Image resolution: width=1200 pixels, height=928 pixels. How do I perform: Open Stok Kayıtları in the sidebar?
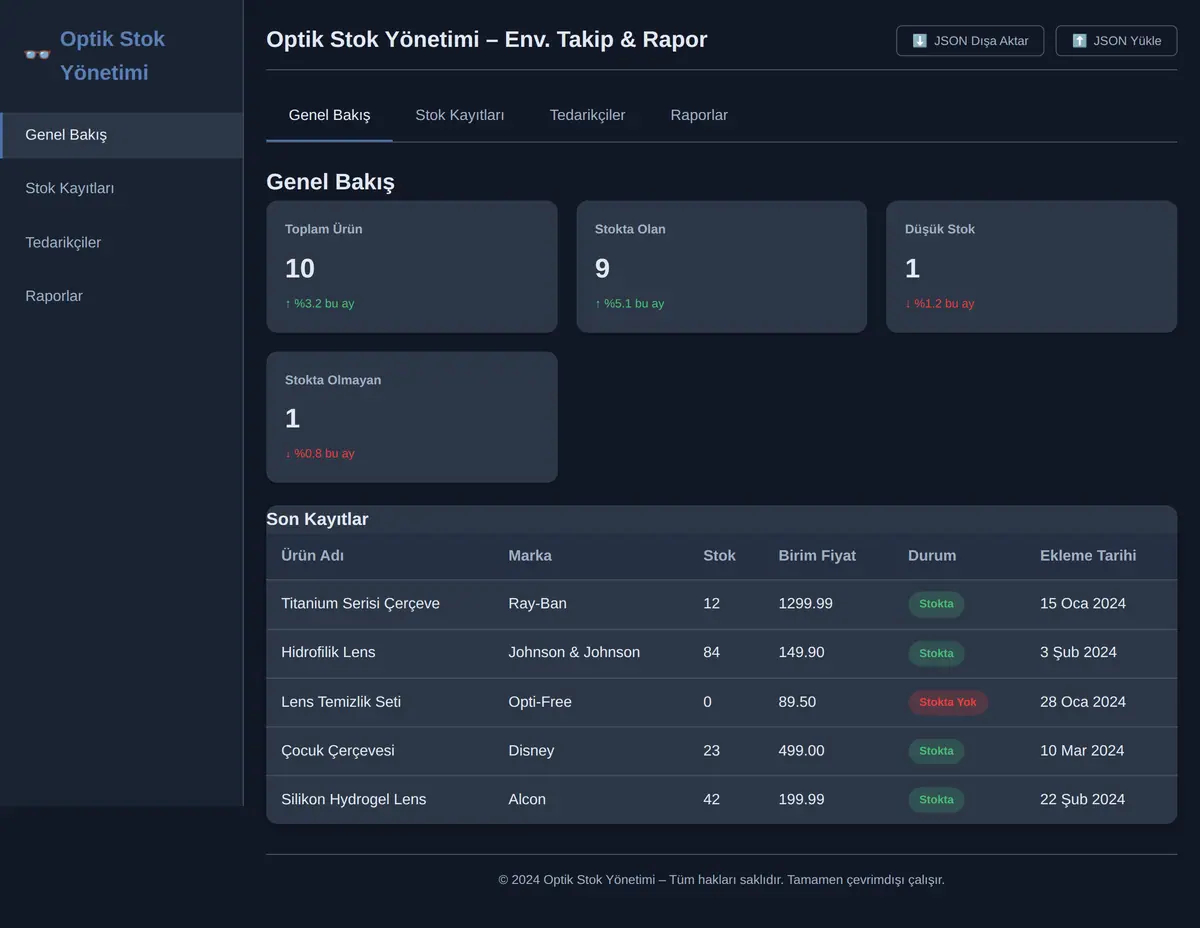pyautogui.click(x=121, y=188)
